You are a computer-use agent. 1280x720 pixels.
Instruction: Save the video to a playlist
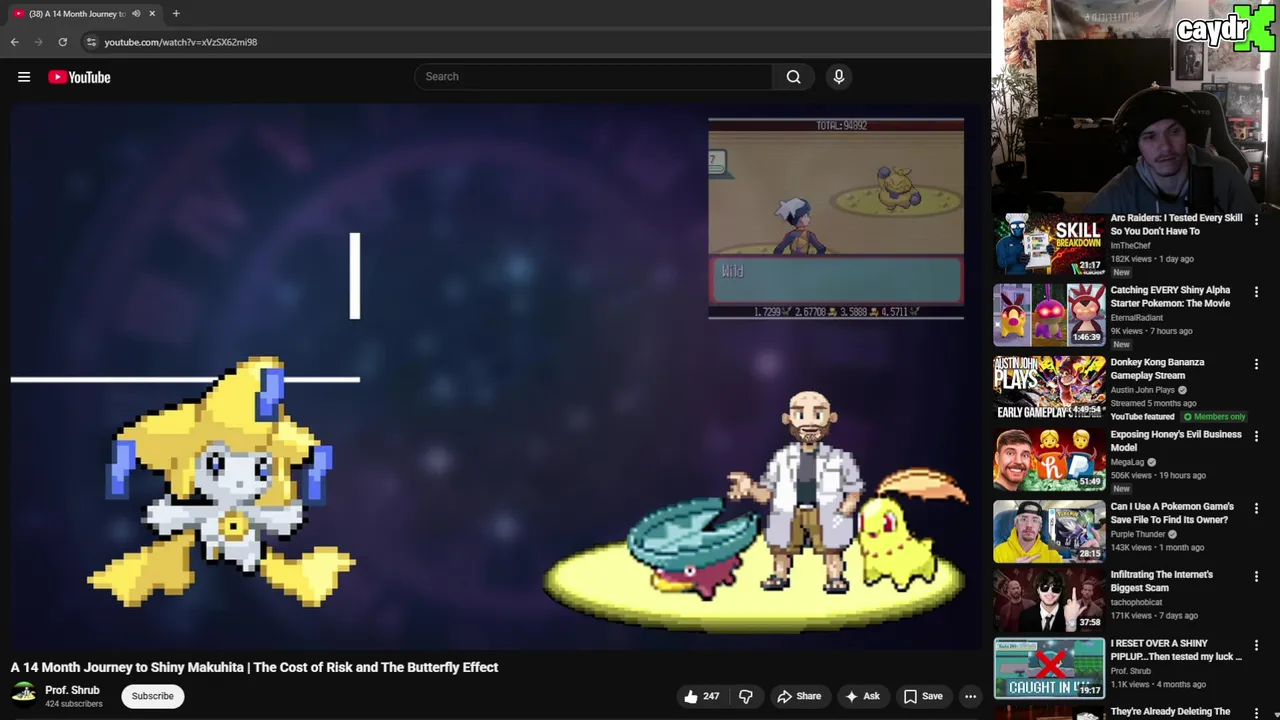click(x=923, y=696)
